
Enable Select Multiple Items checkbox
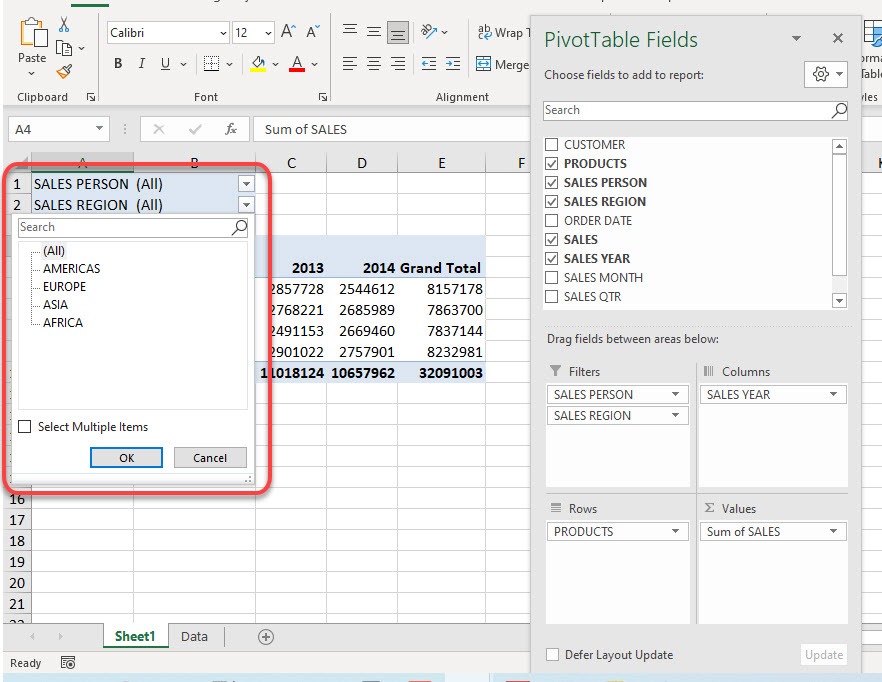(25, 427)
